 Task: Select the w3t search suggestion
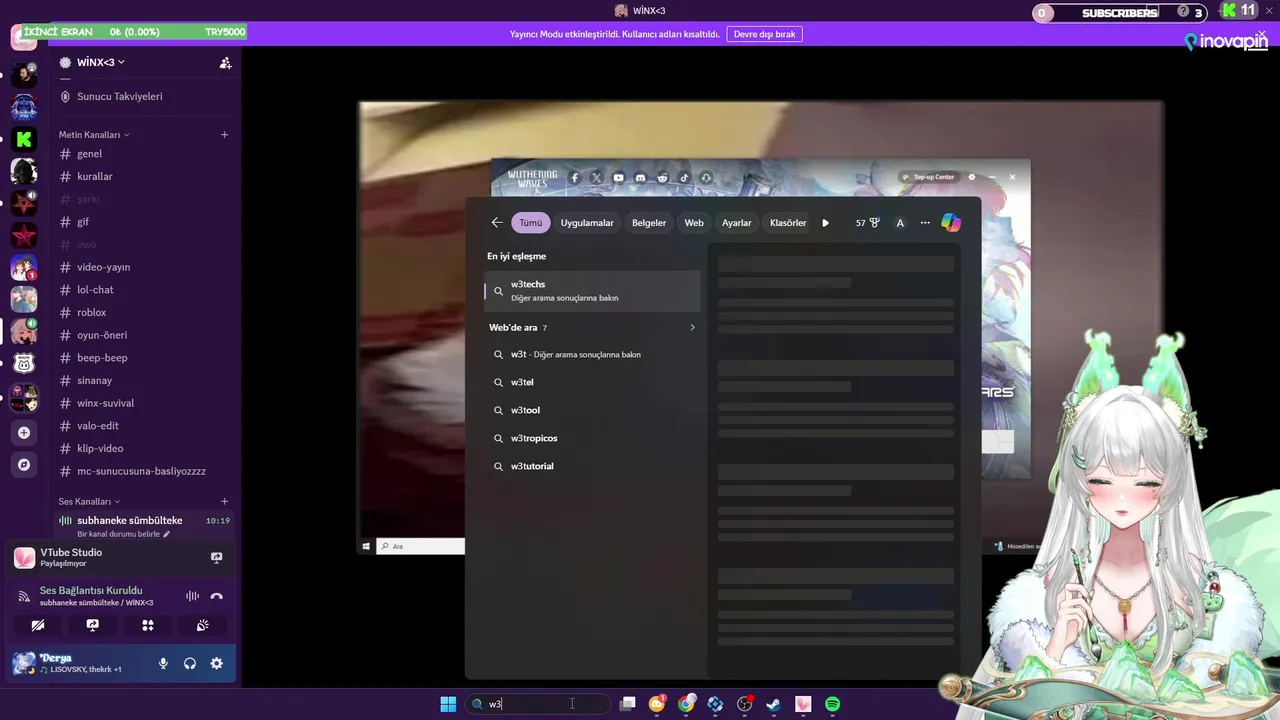[x=592, y=354]
